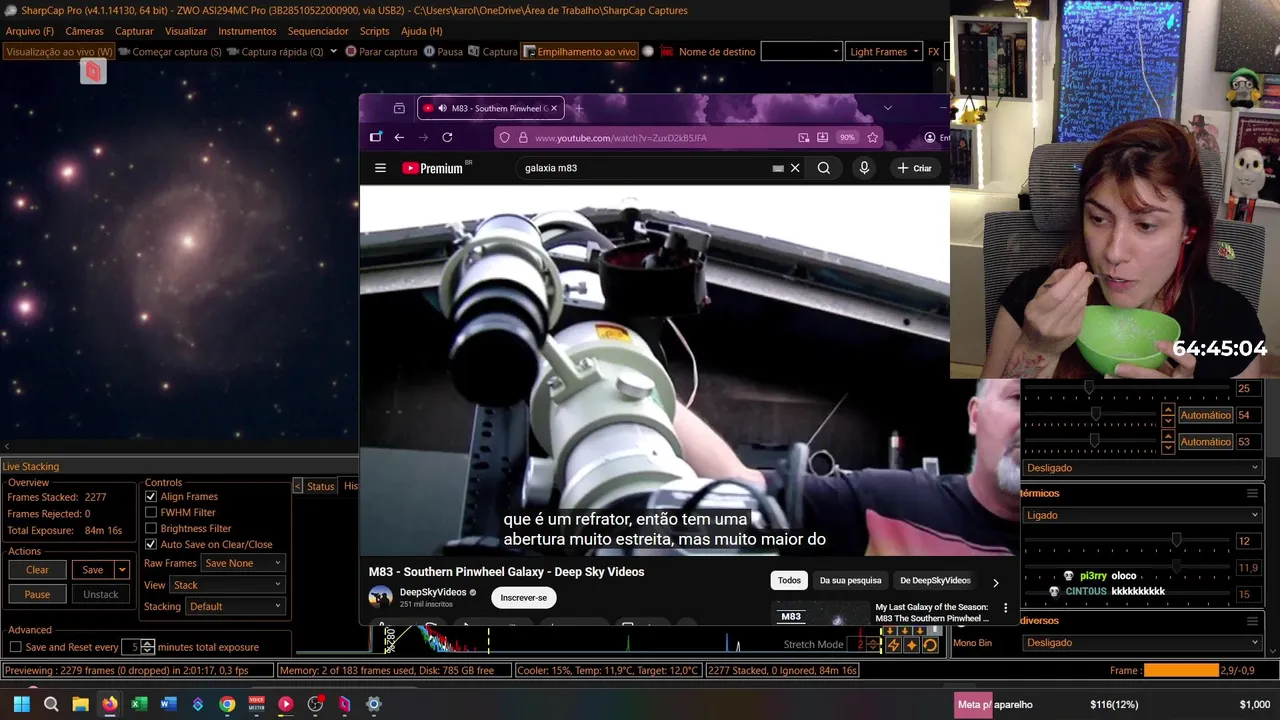Open the View 'Stack' dropdown
This screenshot has height=720, width=1280.
(x=228, y=585)
